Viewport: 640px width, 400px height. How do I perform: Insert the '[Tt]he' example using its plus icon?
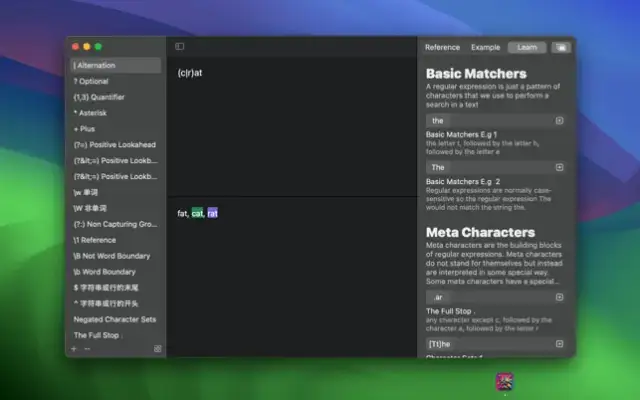click(x=559, y=344)
